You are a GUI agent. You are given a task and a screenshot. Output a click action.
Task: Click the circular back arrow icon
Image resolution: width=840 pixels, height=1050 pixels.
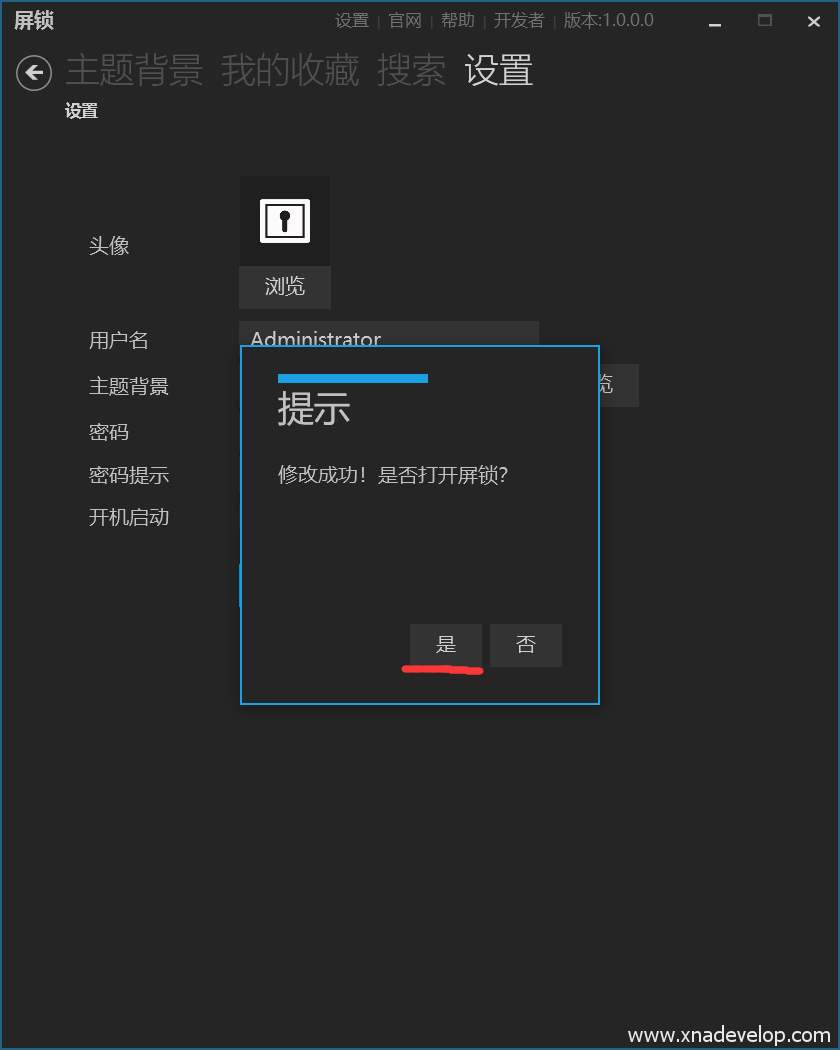click(34, 73)
